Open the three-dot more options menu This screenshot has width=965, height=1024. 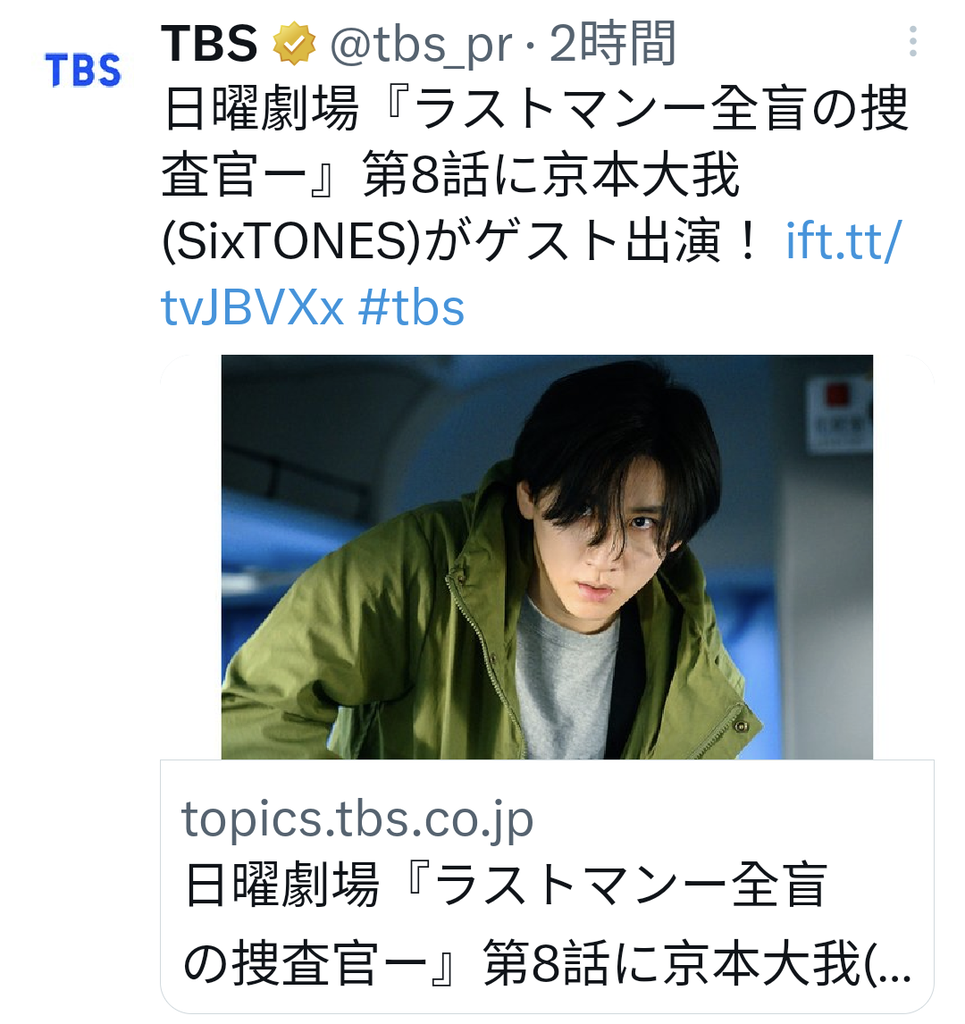point(912,42)
